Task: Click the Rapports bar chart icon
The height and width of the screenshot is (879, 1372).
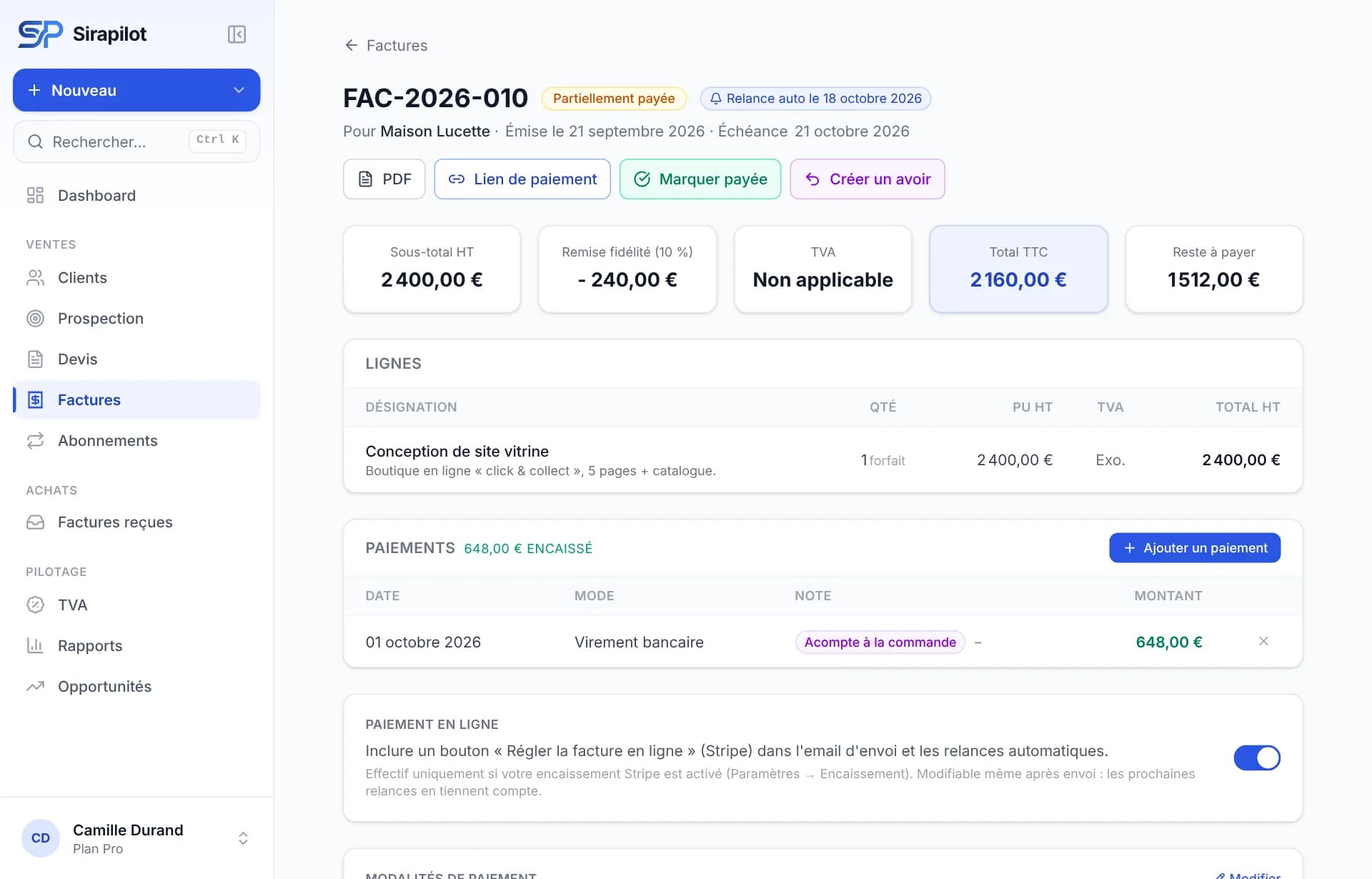Action: (x=35, y=646)
